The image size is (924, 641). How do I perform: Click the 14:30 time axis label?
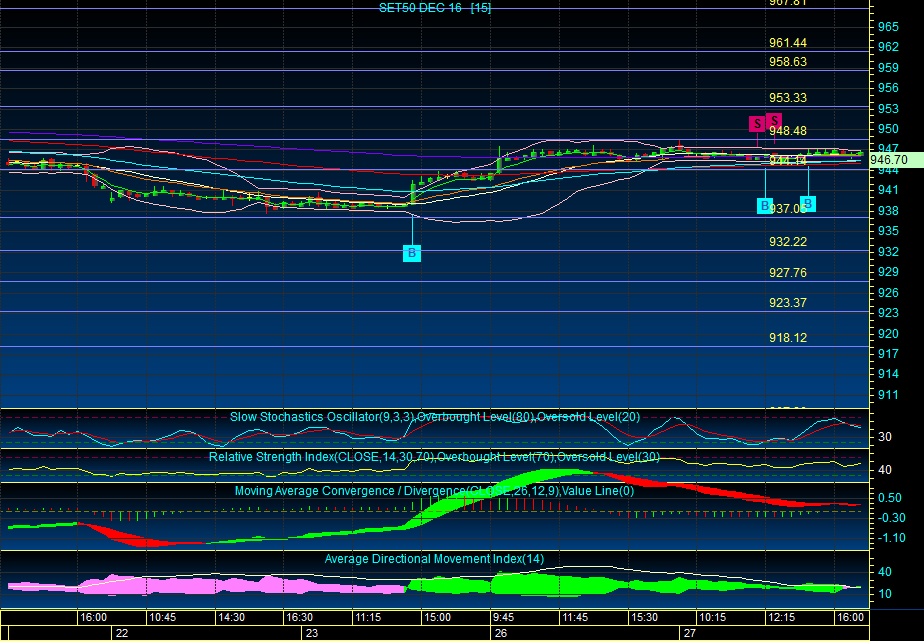point(231,617)
